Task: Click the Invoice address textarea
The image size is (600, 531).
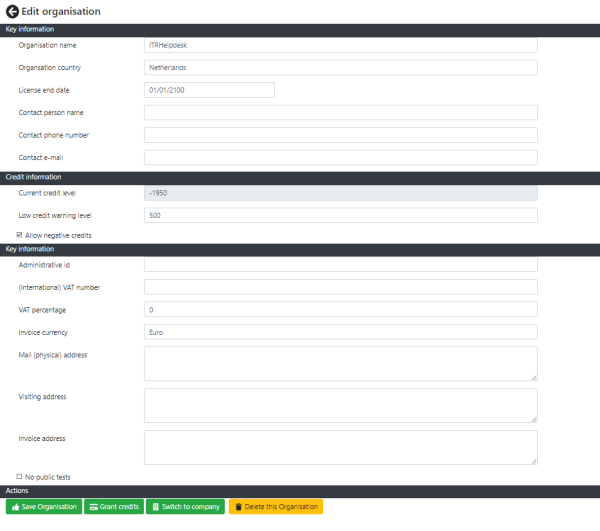Action: [341, 448]
